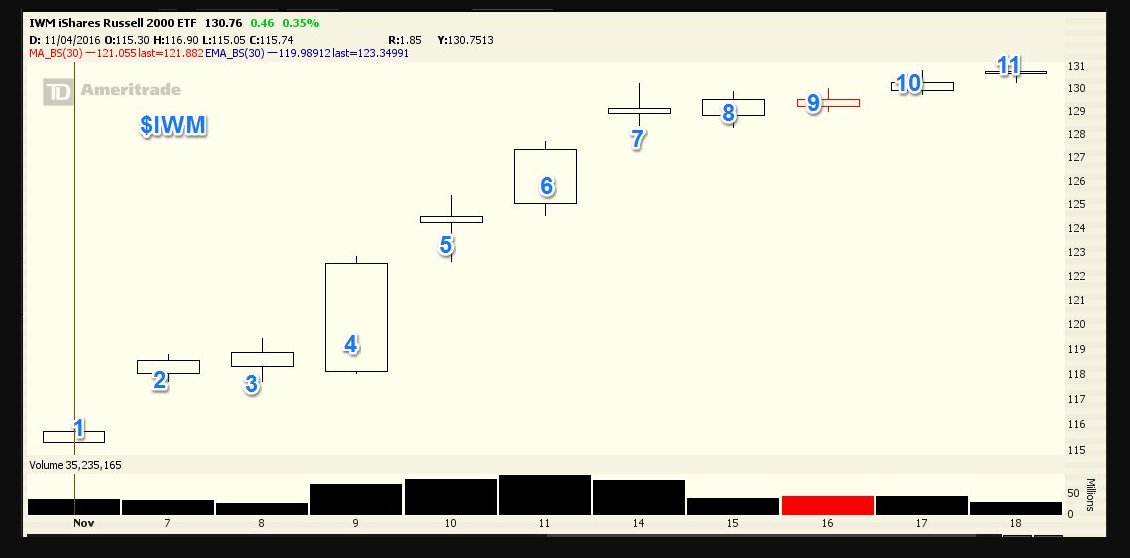Image resolution: width=1130 pixels, height=558 pixels.
Task: Select the tall November 9 candlestick
Action: click(x=356, y=317)
